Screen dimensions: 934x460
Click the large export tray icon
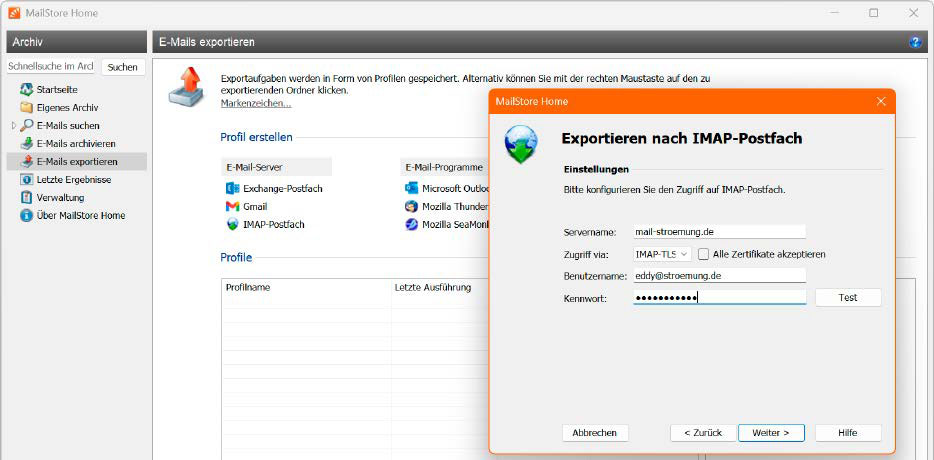pyautogui.click(x=186, y=87)
